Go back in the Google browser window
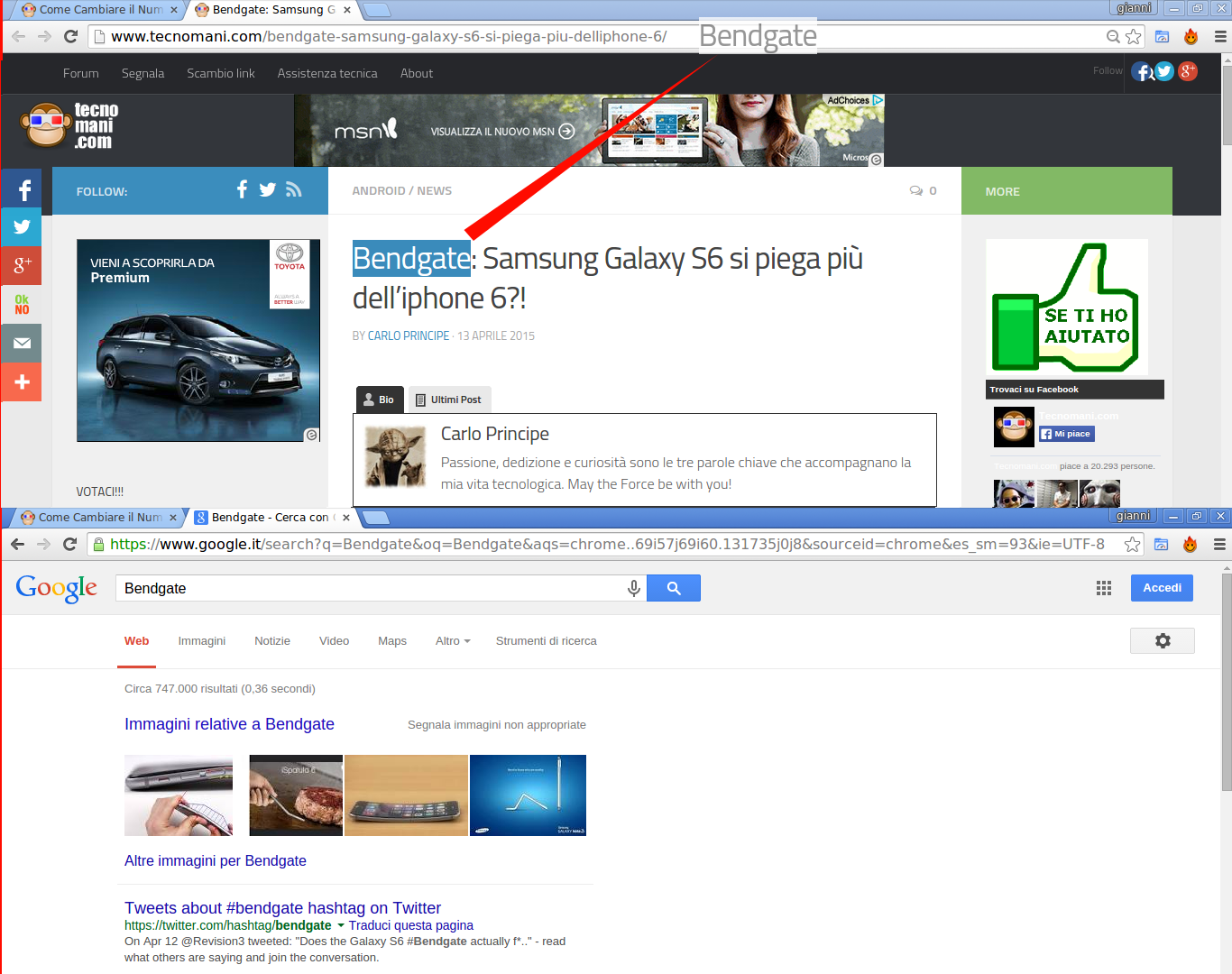Image resolution: width=1232 pixels, height=974 pixels. click(x=17, y=544)
